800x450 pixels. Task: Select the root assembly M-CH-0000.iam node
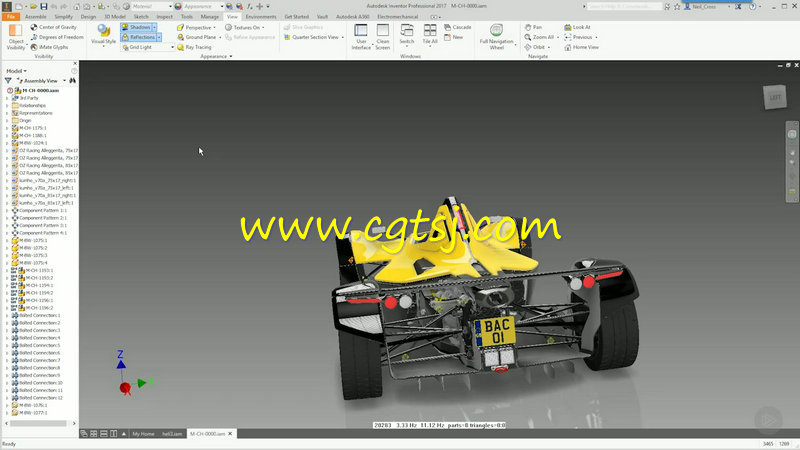(x=40, y=90)
